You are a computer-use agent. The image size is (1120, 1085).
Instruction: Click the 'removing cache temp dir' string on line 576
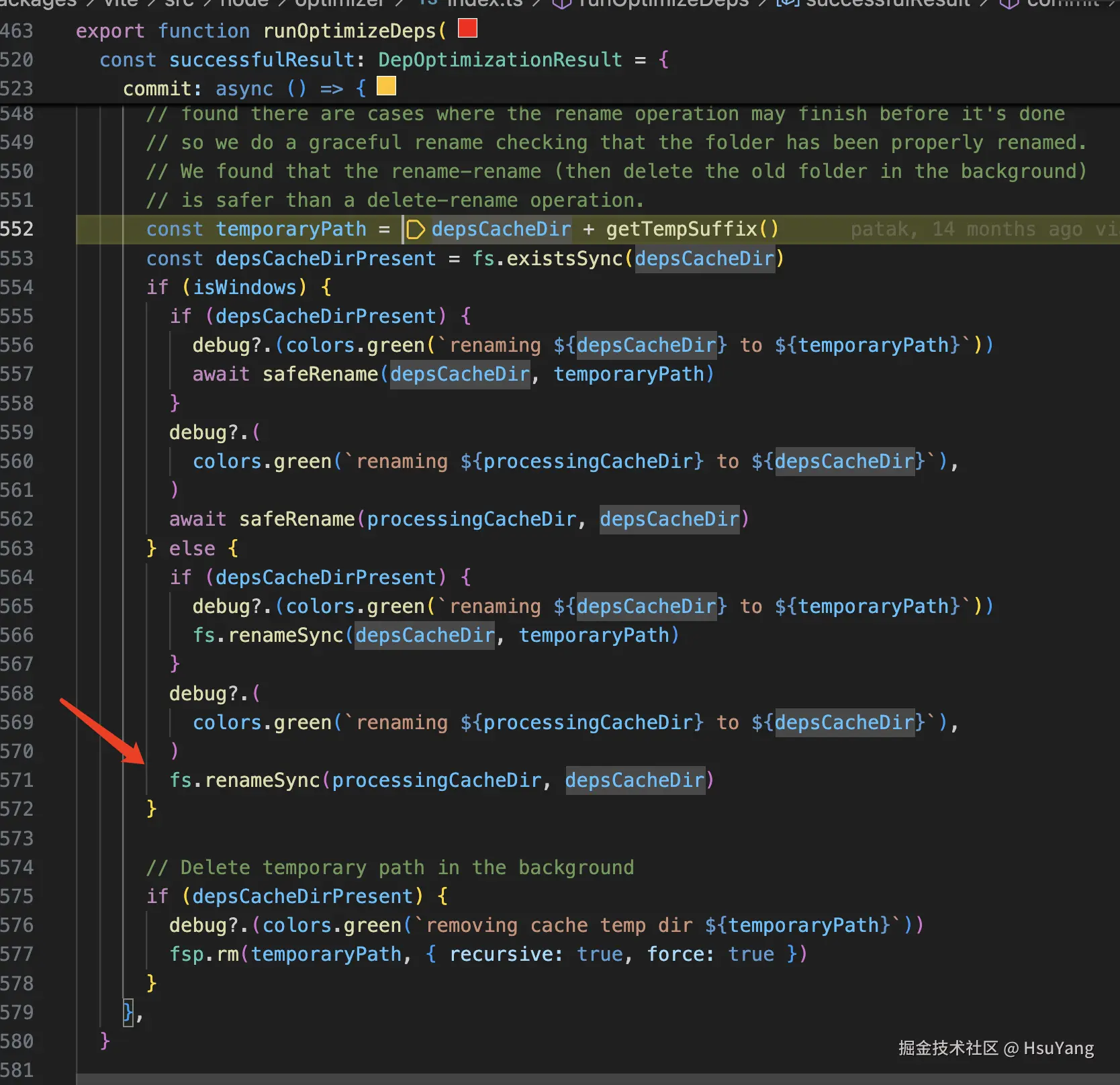click(x=559, y=925)
